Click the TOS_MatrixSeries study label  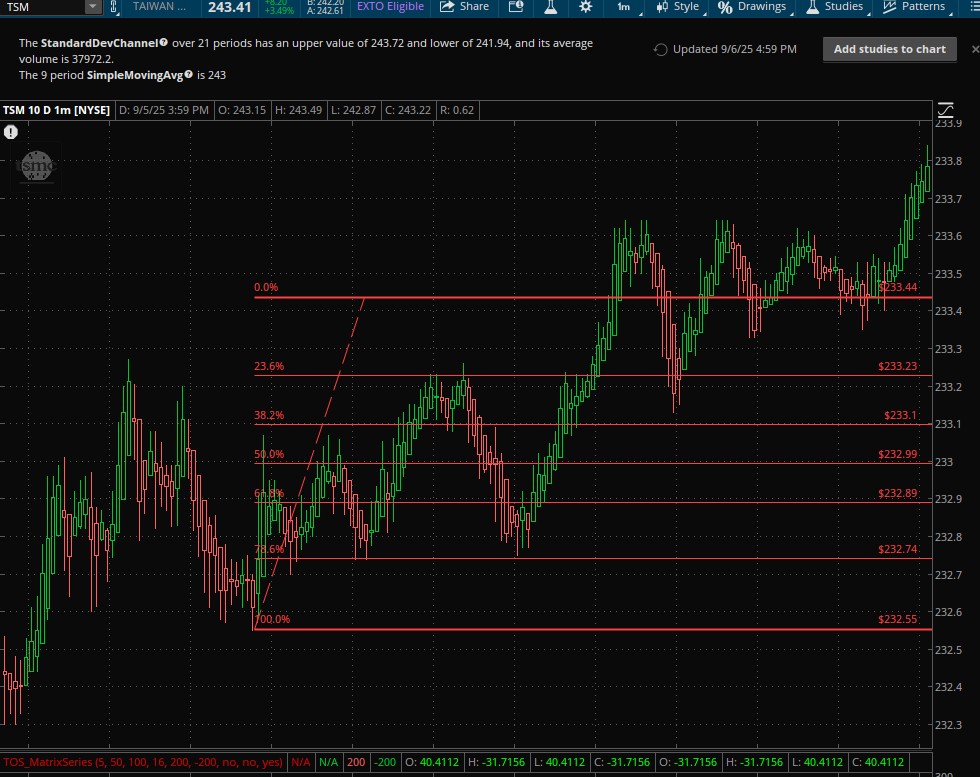[143, 762]
